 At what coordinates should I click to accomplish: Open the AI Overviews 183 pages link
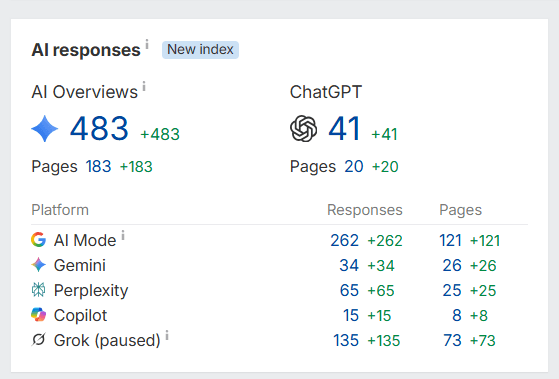click(98, 167)
